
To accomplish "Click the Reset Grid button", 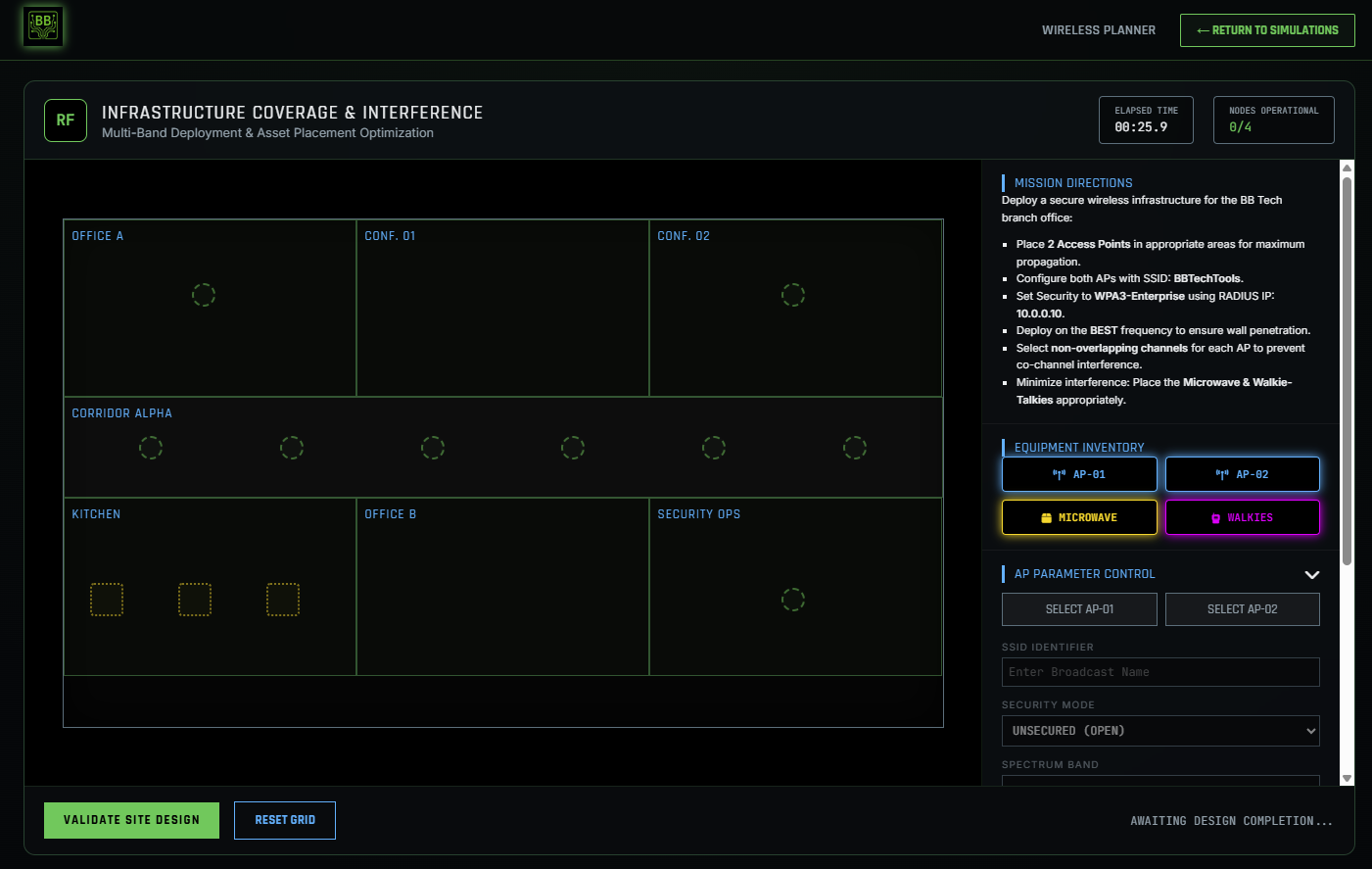I will pyautogui.click(x=285, y=820).
